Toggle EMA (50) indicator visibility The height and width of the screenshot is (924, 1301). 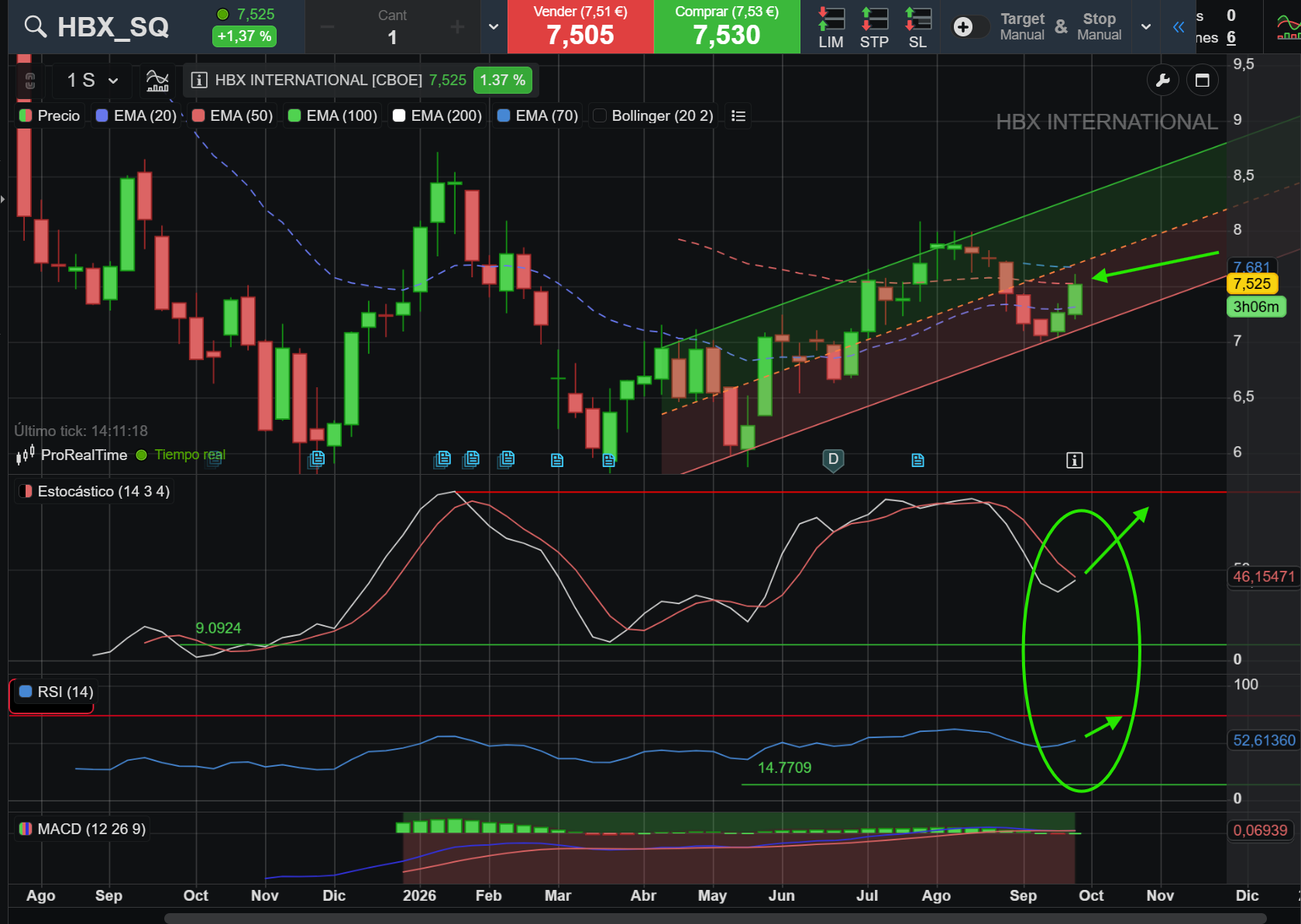click(232, 115)
